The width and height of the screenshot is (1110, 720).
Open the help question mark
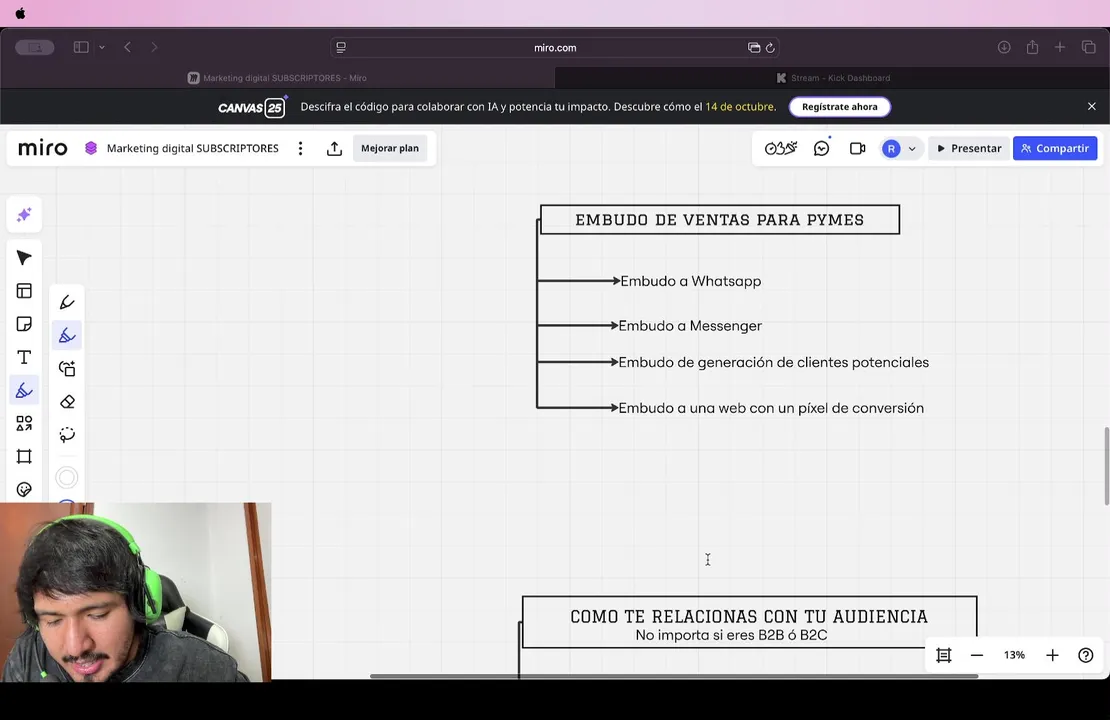(1086, 656)
